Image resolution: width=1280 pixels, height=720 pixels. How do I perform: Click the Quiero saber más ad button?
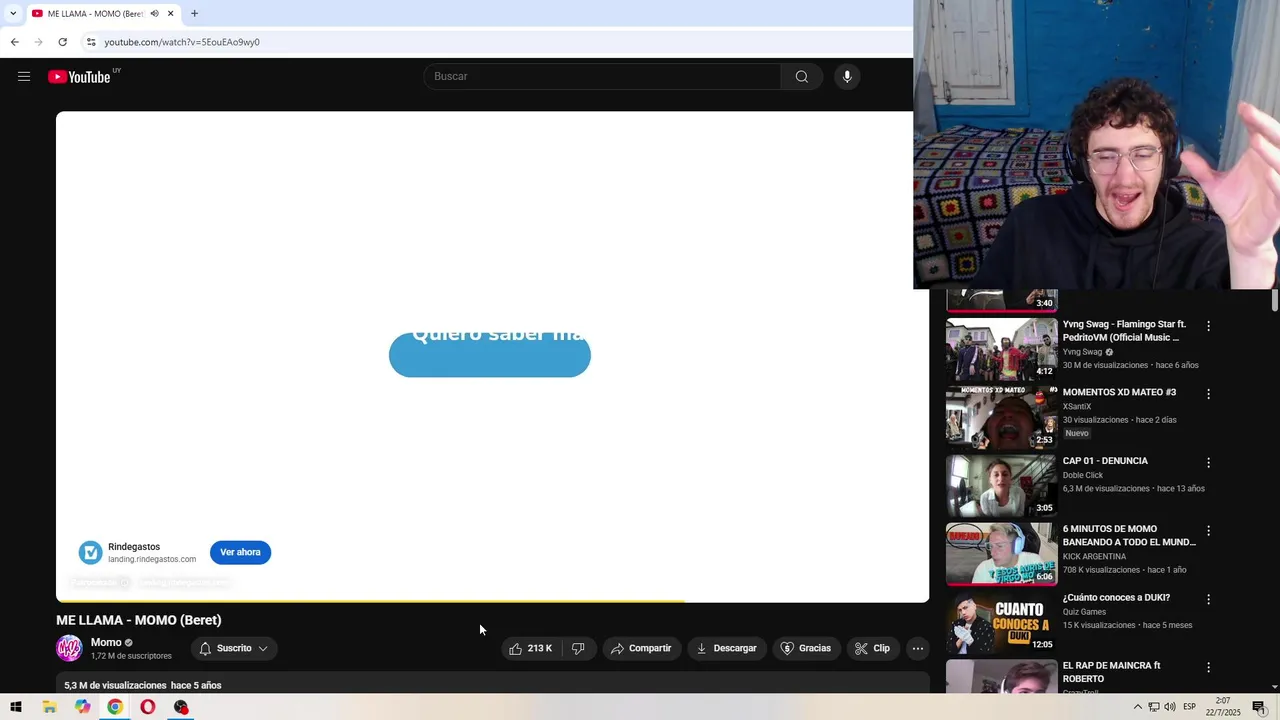[490, 355]
